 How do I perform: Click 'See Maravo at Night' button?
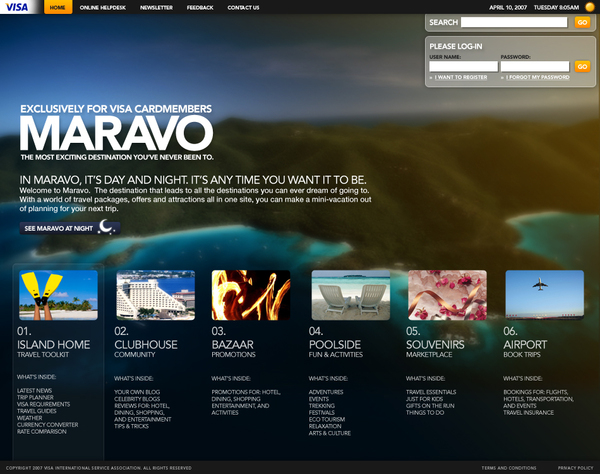(70, 228)
